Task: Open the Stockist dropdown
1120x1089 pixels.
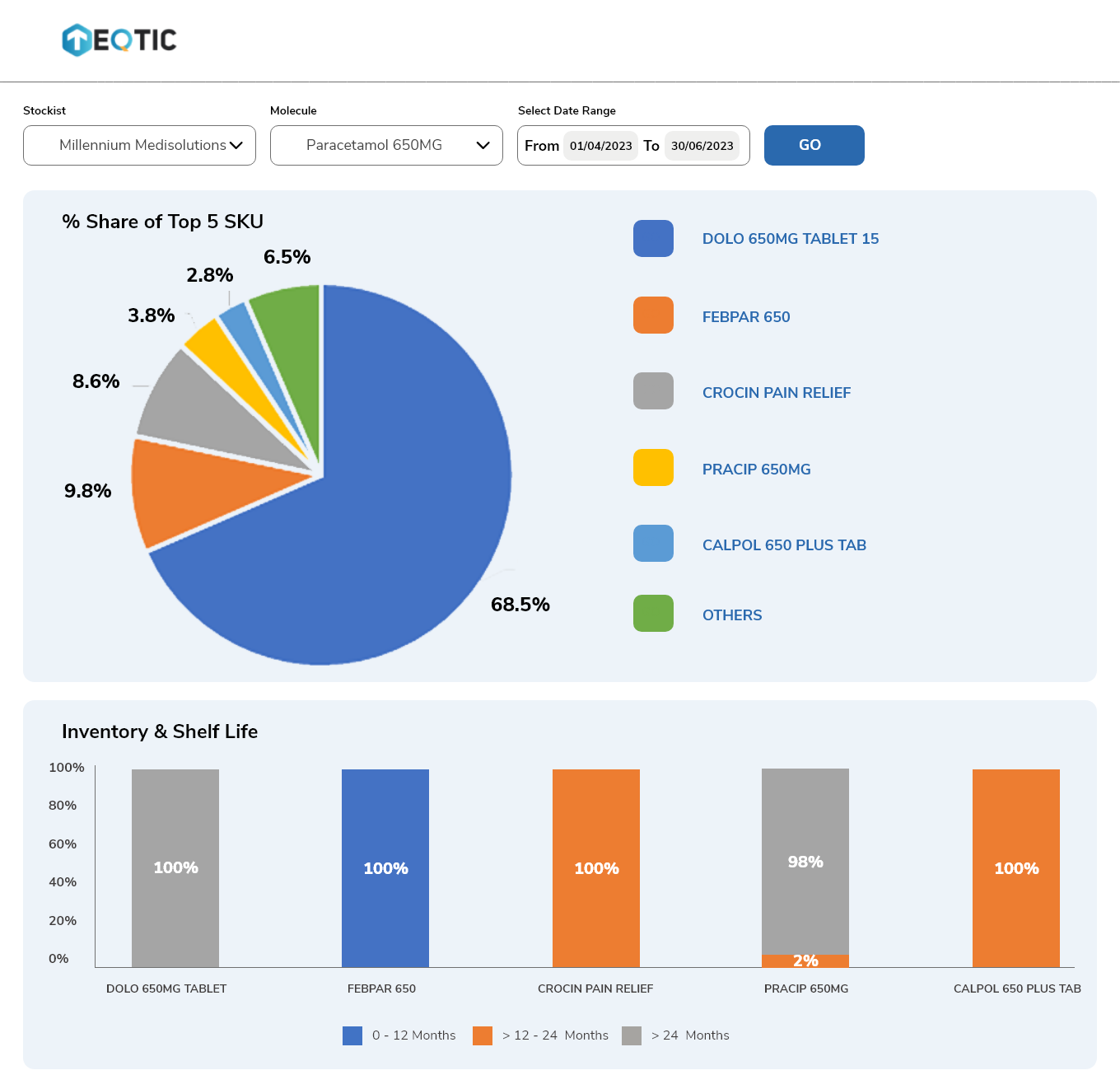Action: coord(140,146)
